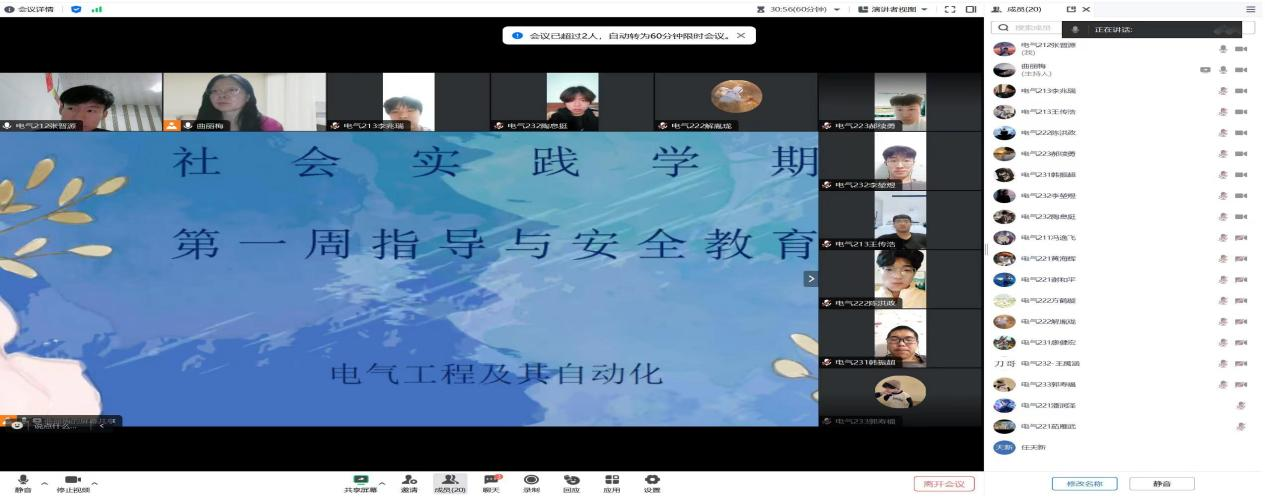Viewport: 1265px width, 498px height.
Task: Open the 邀请 (Invite) icon in toolbar
Action: click(409, 482)
